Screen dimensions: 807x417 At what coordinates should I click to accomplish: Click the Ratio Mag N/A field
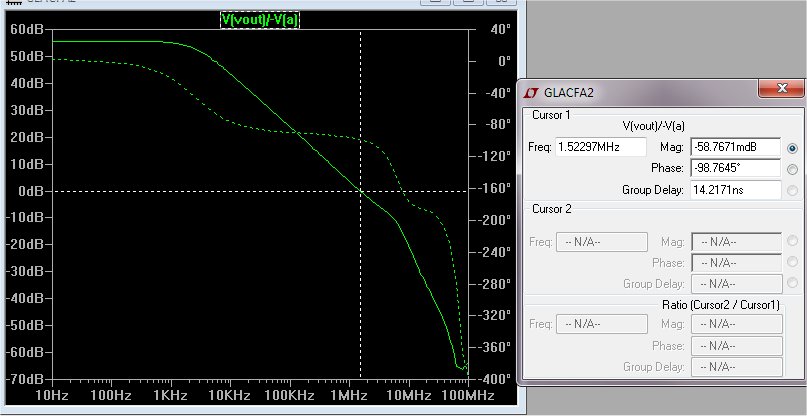736,324
